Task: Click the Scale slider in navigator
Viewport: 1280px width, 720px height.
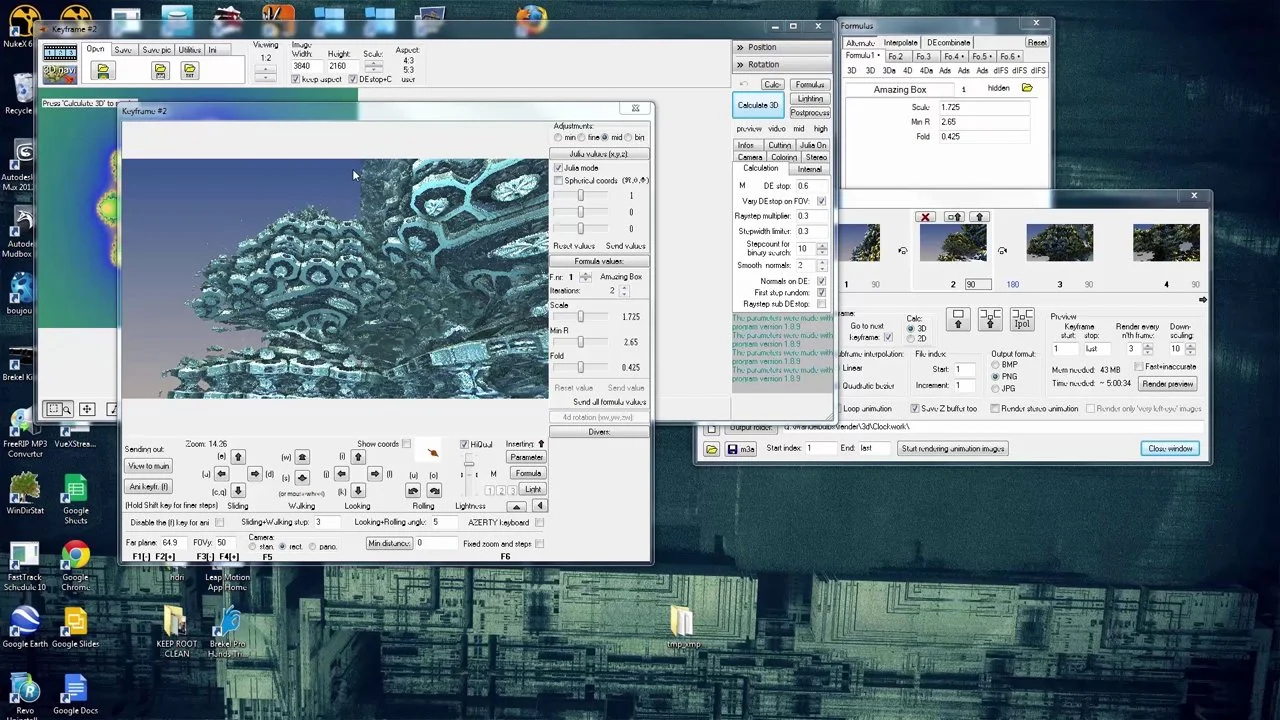Action: (x=580, y=317)
